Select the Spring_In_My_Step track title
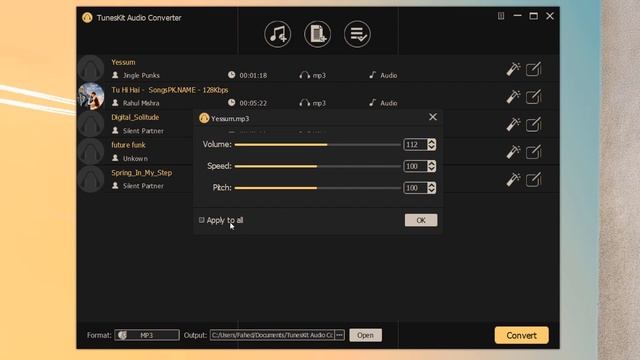 pyautogui.click(x=142, y=173)
